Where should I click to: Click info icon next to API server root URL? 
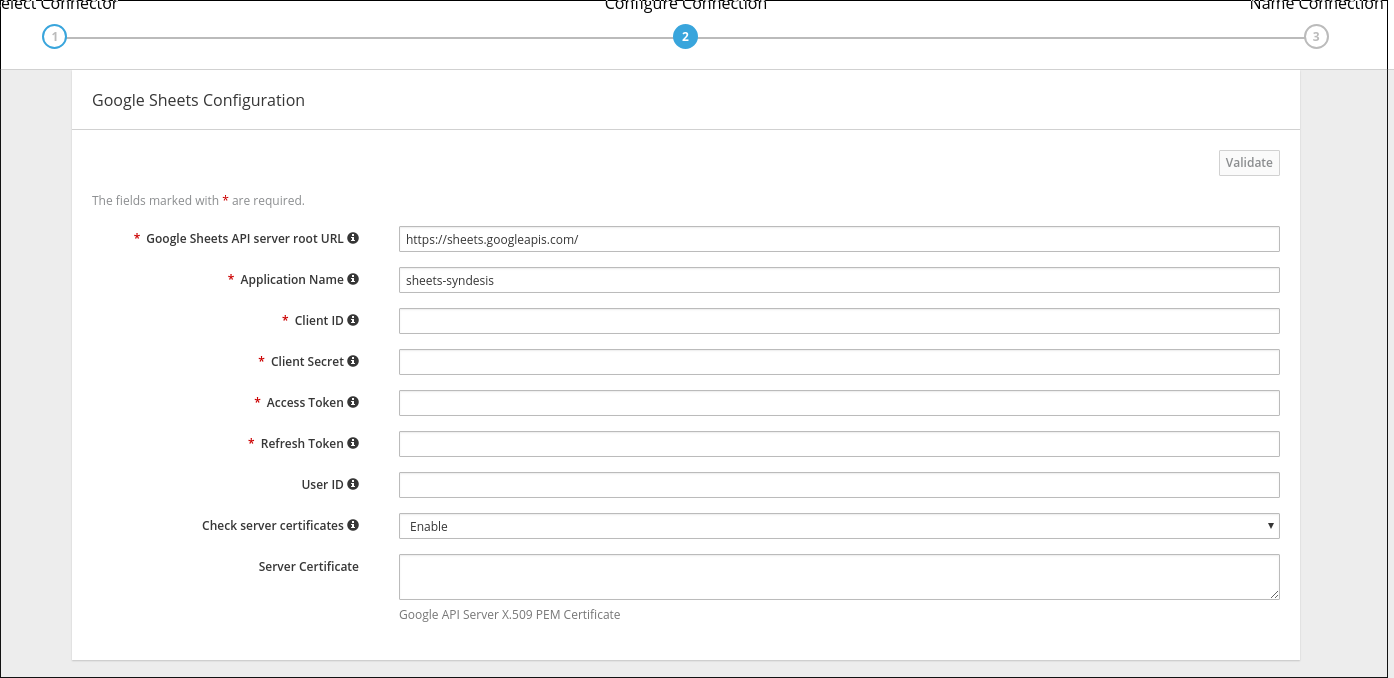353,238
